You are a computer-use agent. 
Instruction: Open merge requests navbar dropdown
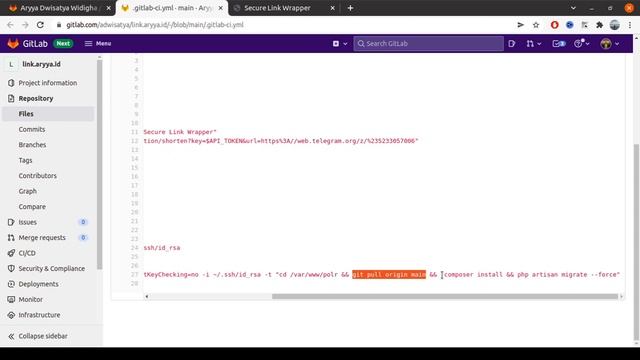coord(533,43)
